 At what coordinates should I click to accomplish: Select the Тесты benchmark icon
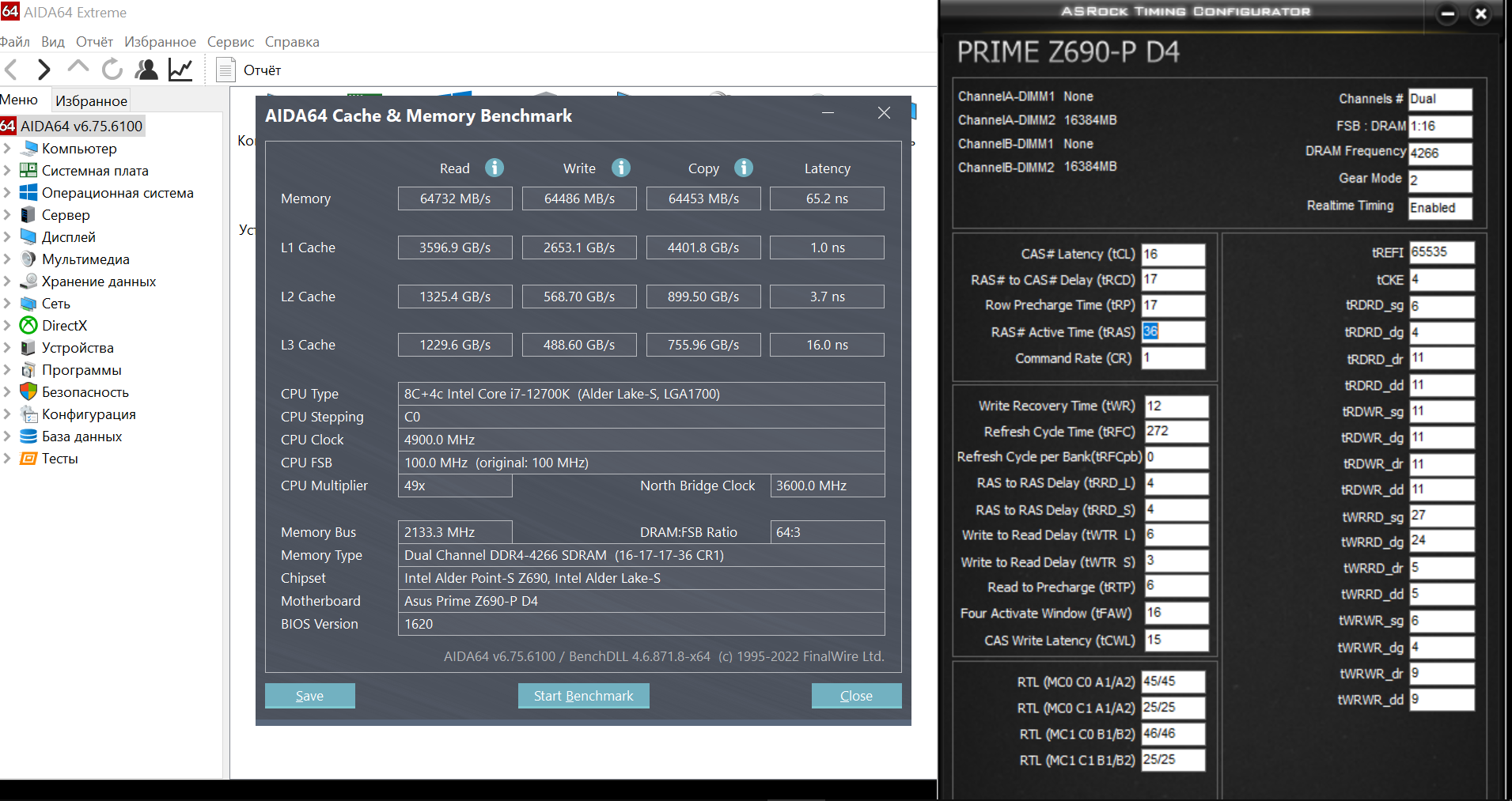pos(28,458)
